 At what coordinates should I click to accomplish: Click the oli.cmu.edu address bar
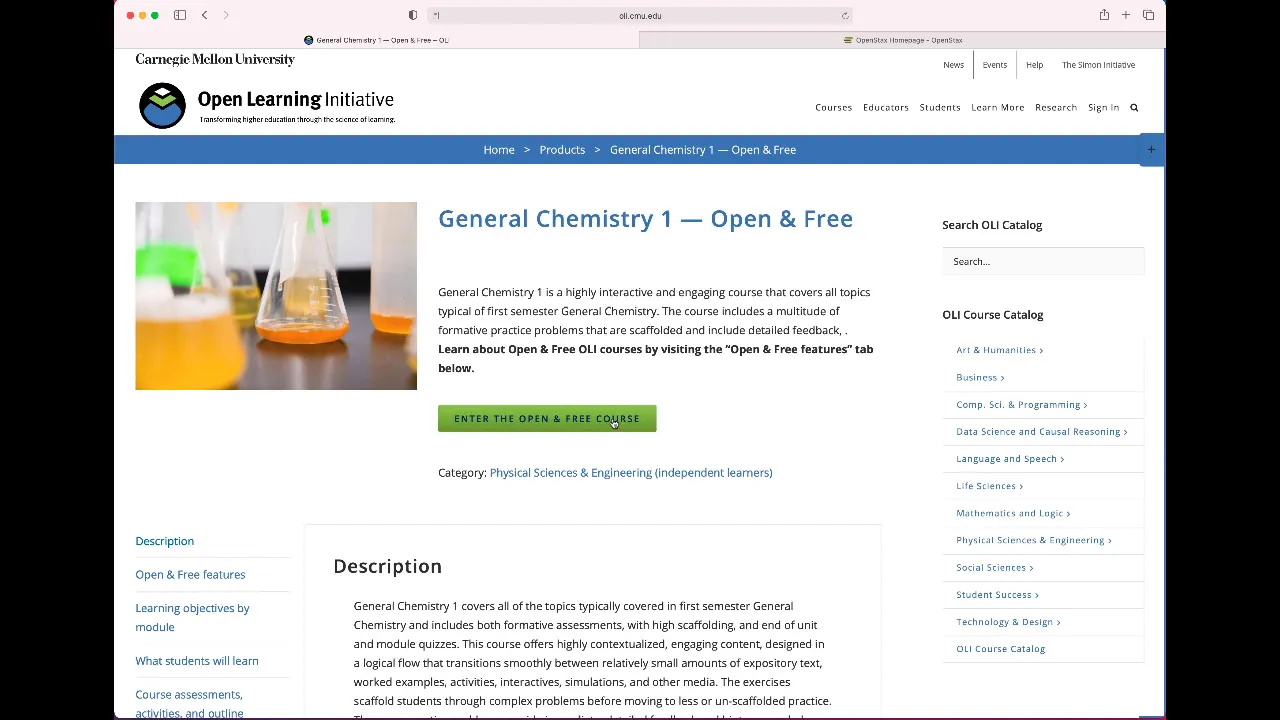point(640,15)
